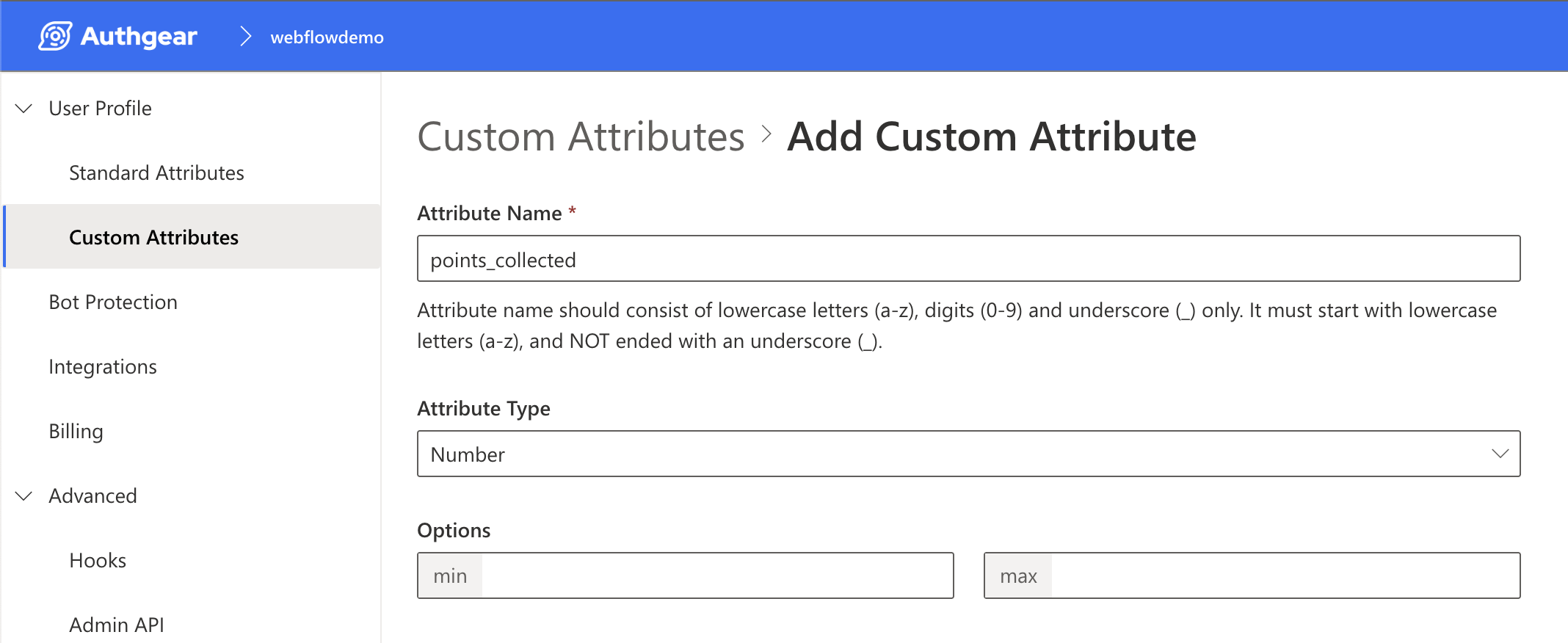1568x643 pixels.
Task: Collapse the User Profile section chevron
Action: coord(24,109)
